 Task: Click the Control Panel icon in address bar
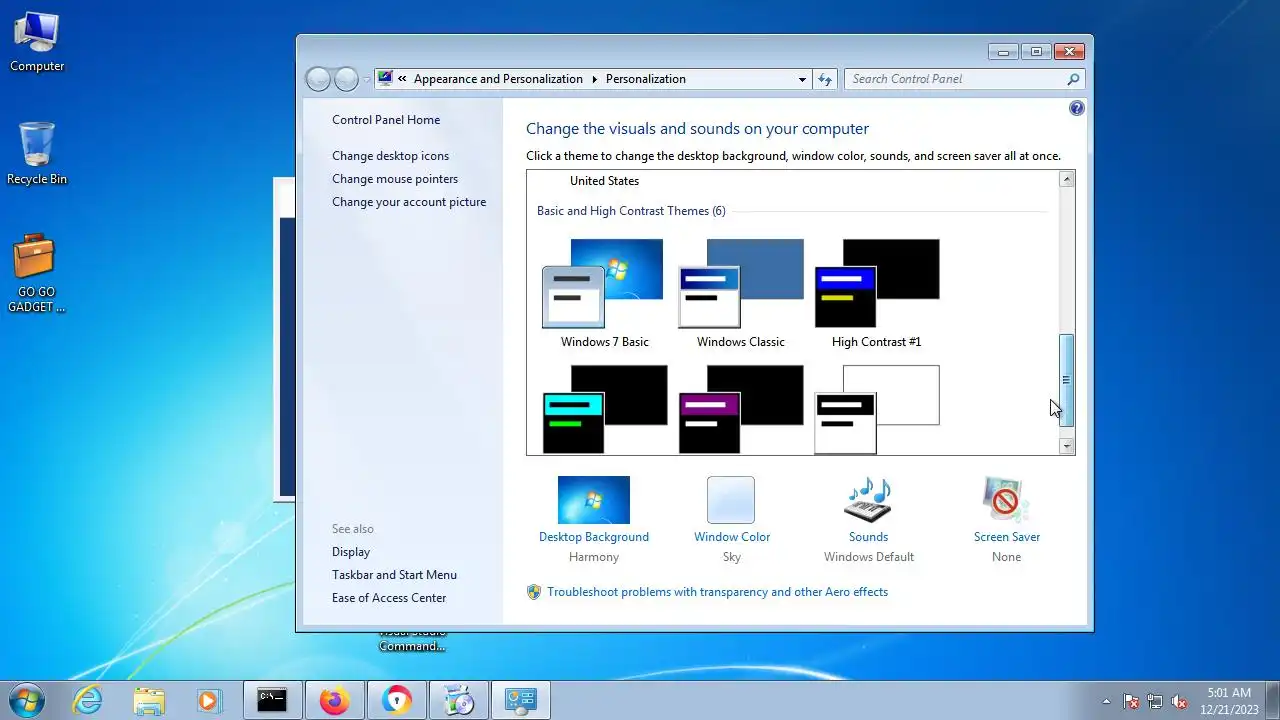(x=385, y=79)
